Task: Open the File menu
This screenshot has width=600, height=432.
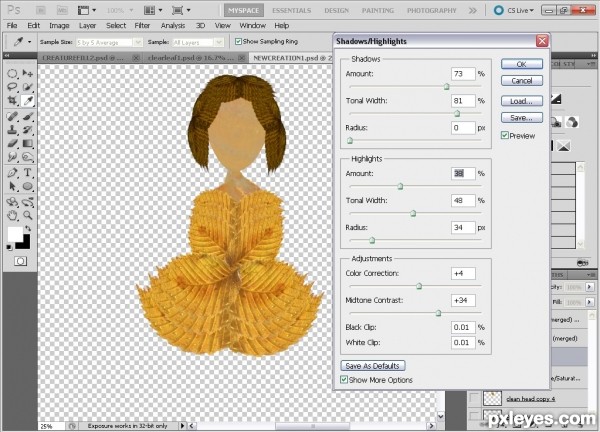Action: point(12,26)
